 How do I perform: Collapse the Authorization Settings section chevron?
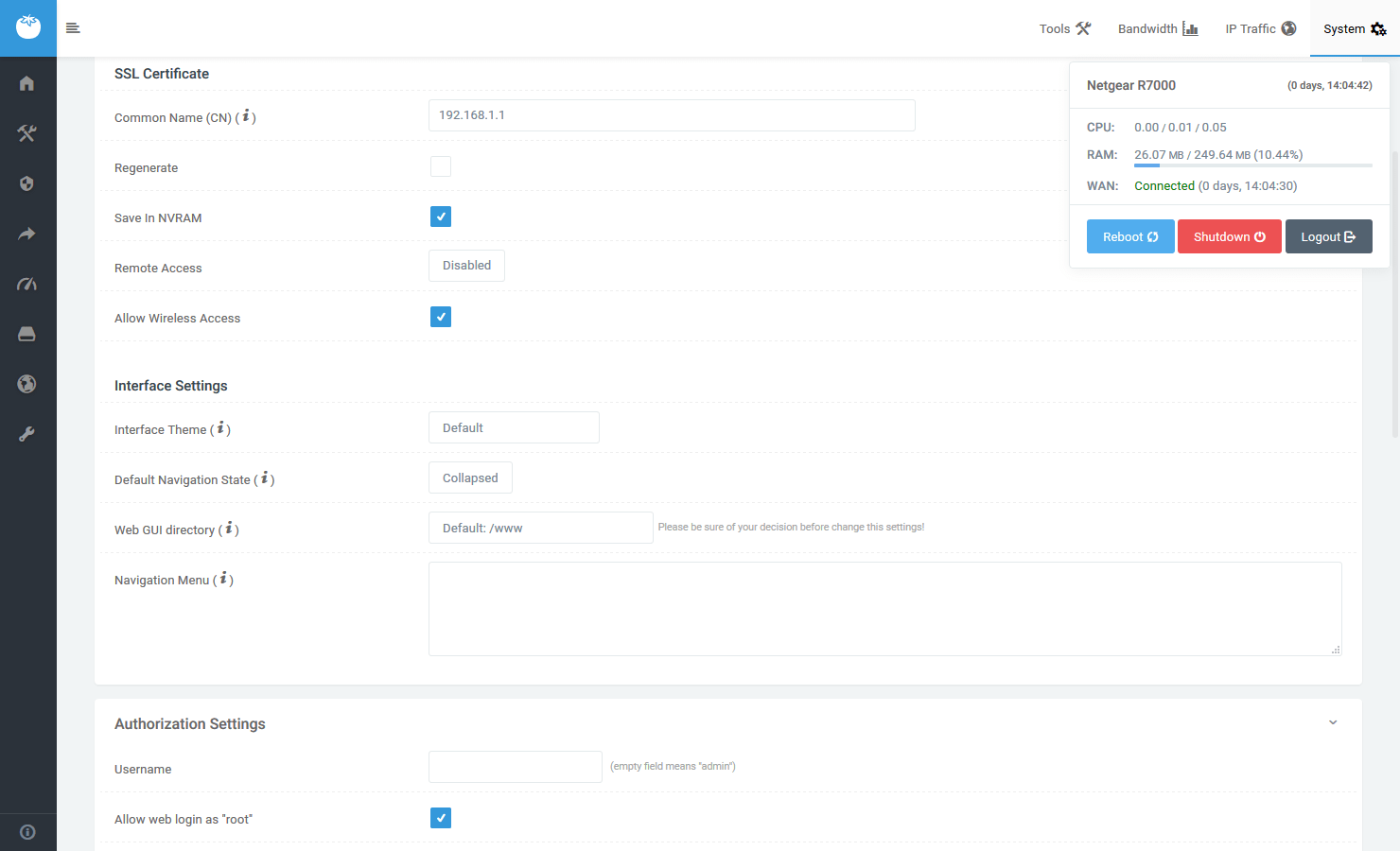(1333, 722)
